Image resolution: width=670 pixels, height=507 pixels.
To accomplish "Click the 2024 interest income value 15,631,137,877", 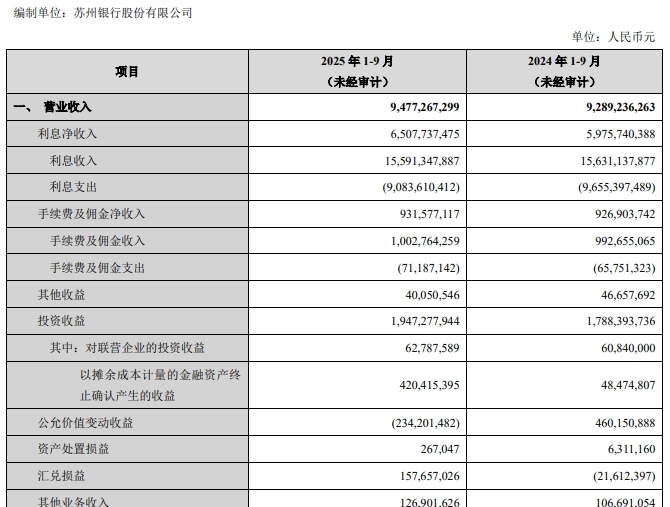I will tap(606, 160).
